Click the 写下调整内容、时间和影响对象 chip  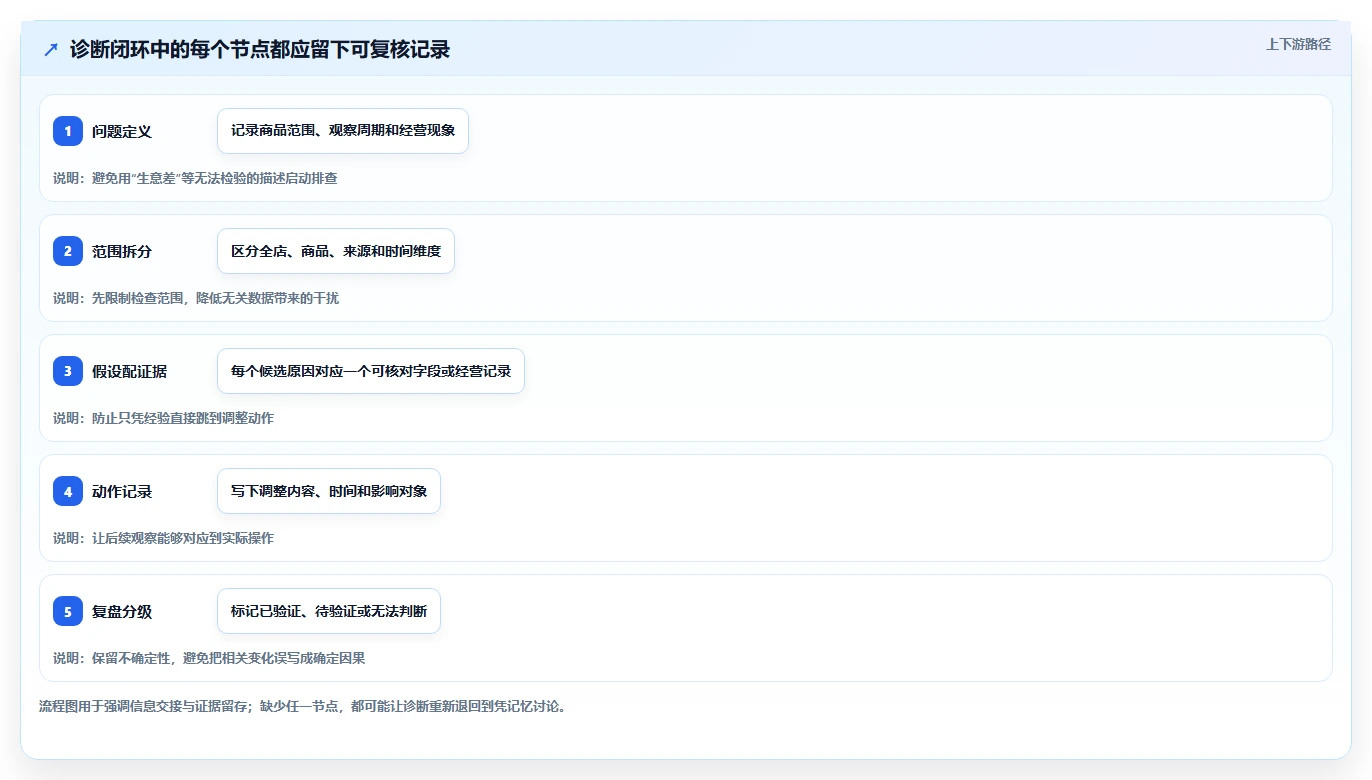[329, 491]
